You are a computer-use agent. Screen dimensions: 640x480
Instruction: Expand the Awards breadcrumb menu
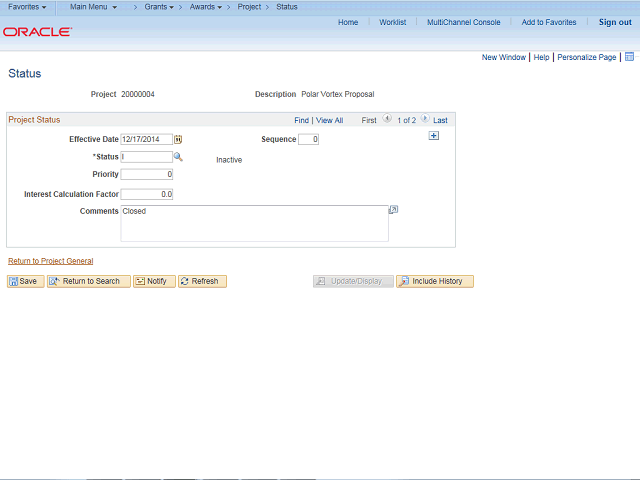coord(206,7)
